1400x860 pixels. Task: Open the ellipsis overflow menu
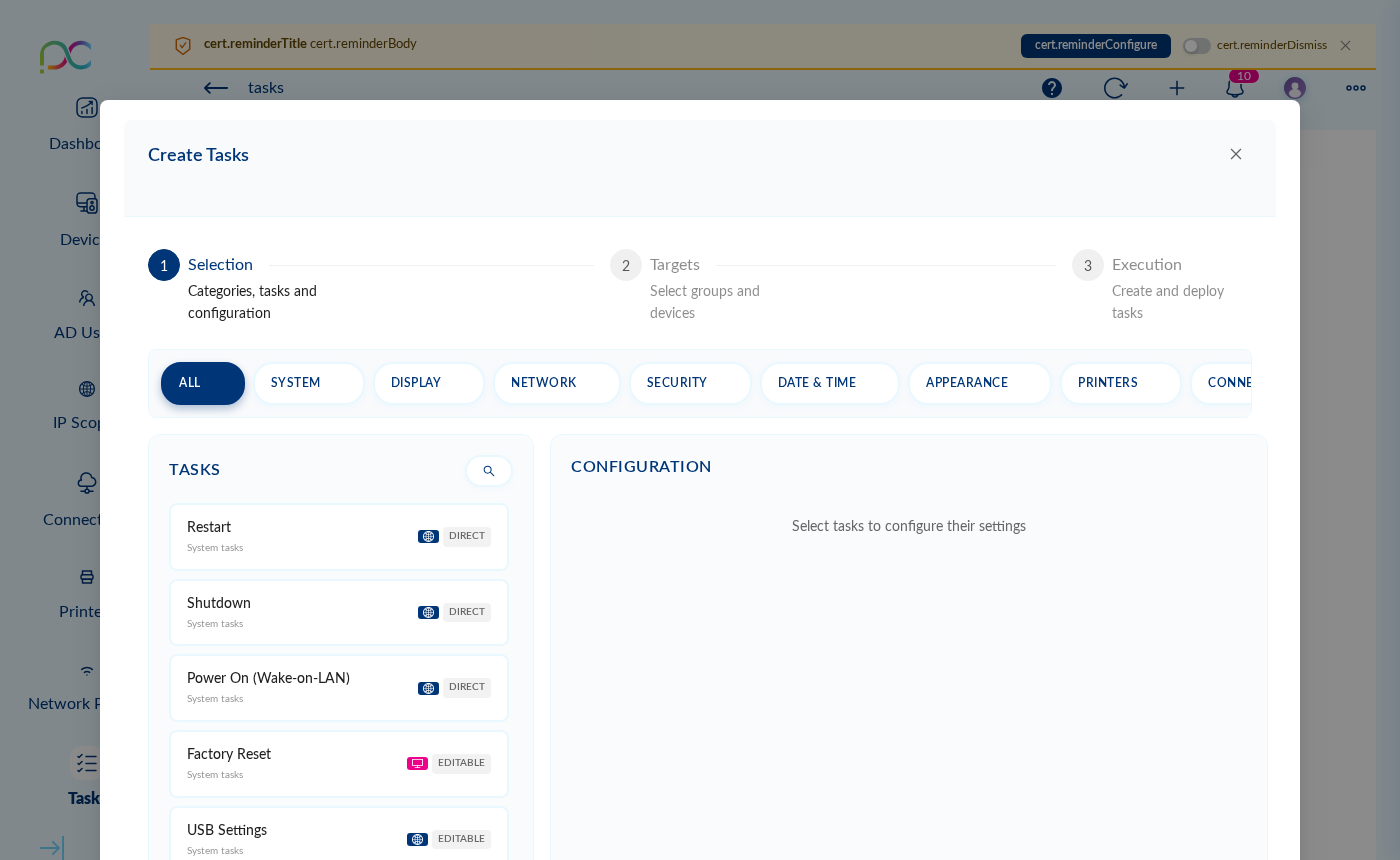[1355, 88]
